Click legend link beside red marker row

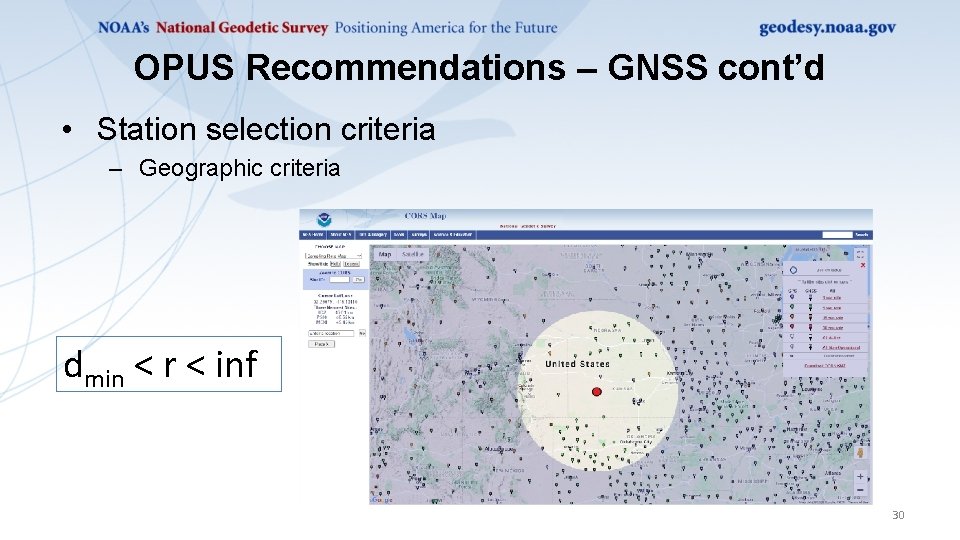833,318
